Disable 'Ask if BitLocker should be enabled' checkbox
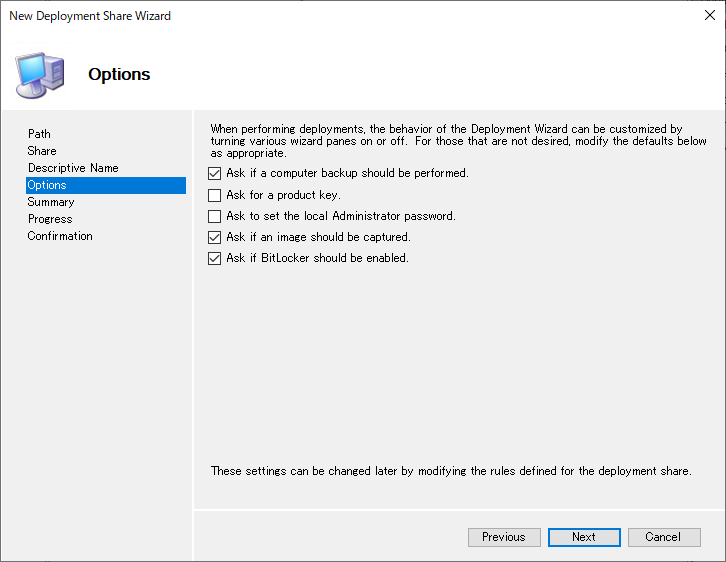726x562 pixels. click(214, 258)
